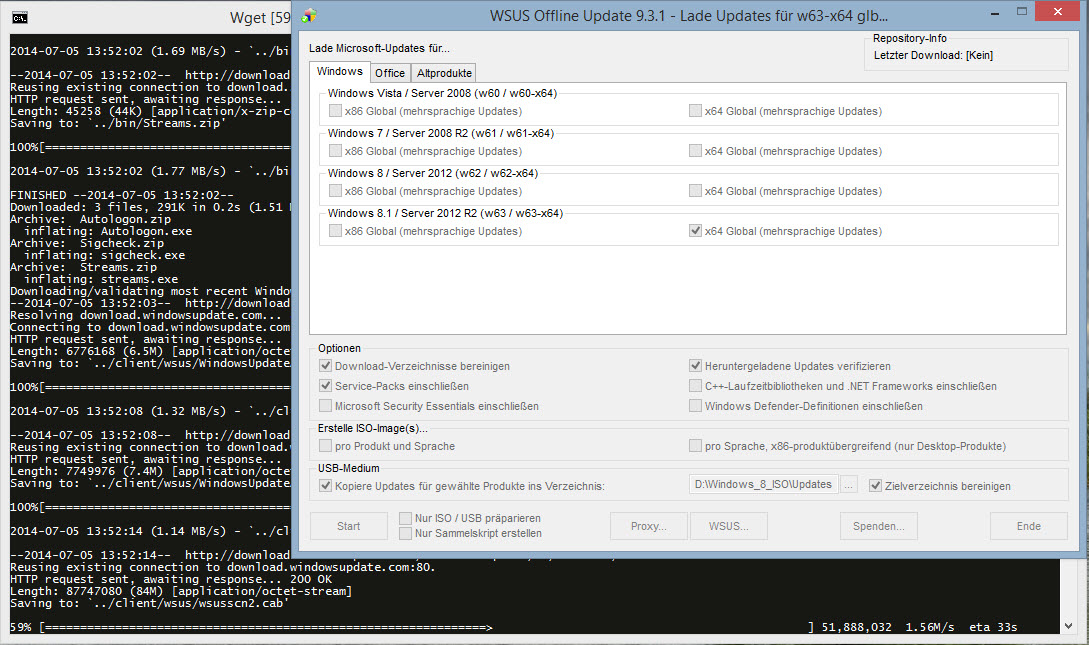Screen dimensions: 1089x645
Task: Click 'Archive: Sigcheck.zip' console line
Action: tap(87, 243)
